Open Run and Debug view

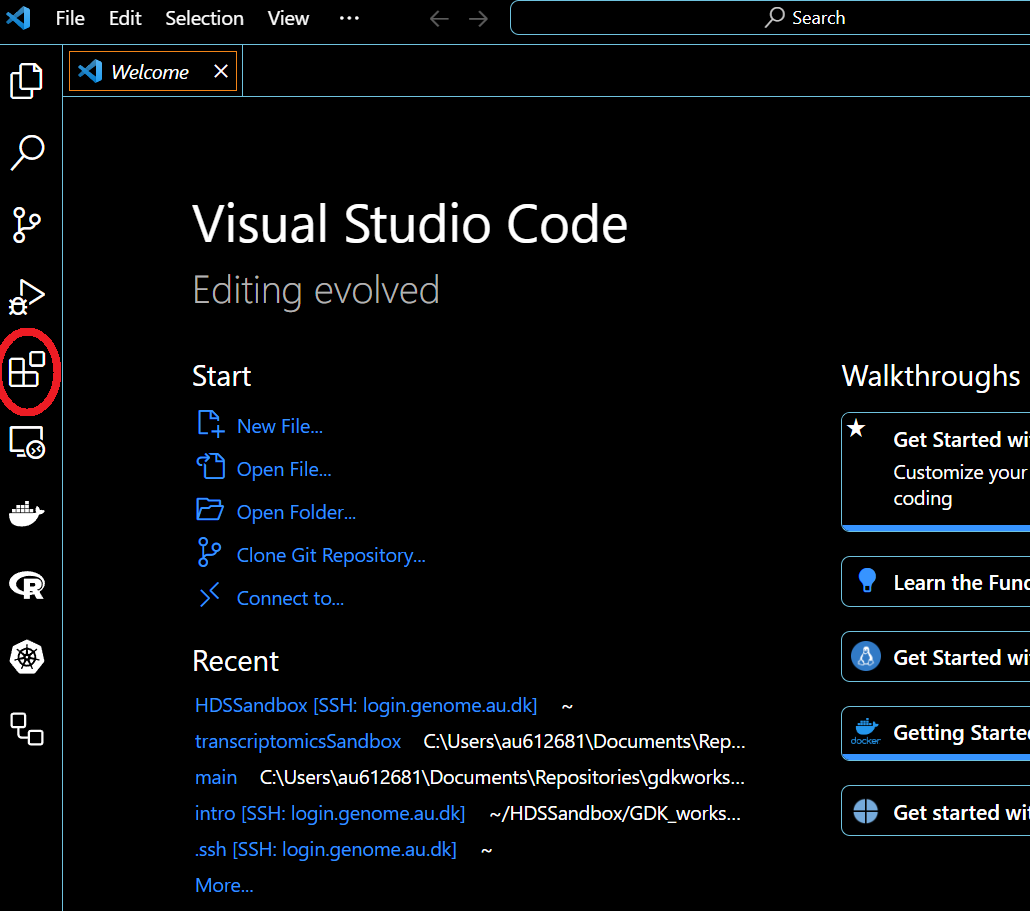point(27,297)
